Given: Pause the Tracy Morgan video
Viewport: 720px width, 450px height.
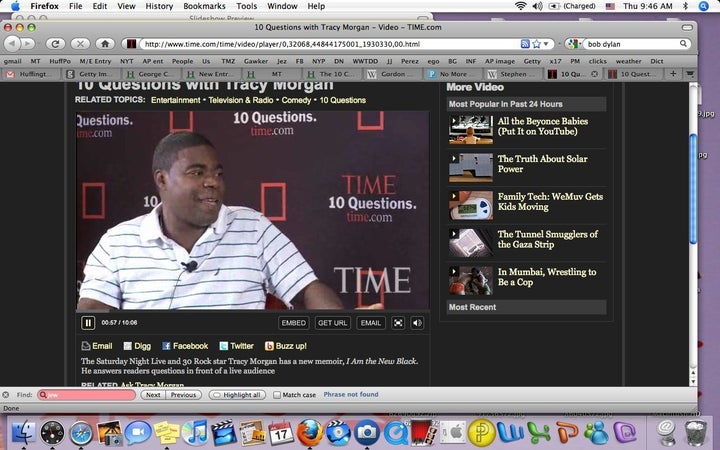Looking at the screenshot, I should [88, 323].
